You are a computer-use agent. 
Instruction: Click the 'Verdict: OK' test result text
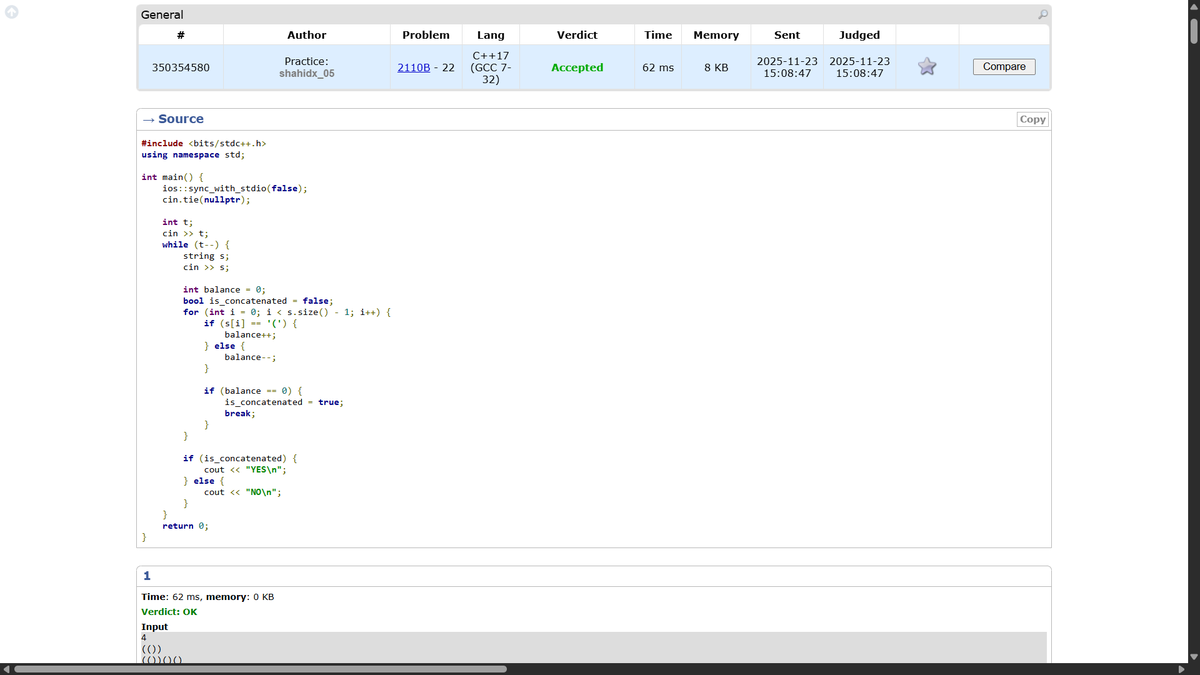tap(169, 612)
